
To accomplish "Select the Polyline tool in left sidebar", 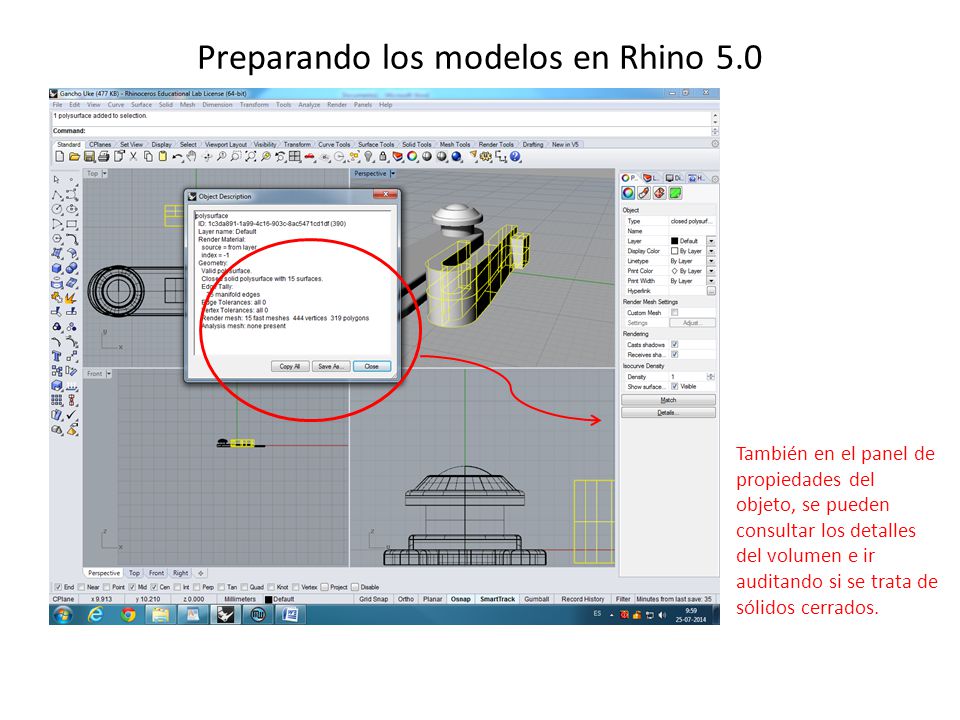I will [57, 195].
